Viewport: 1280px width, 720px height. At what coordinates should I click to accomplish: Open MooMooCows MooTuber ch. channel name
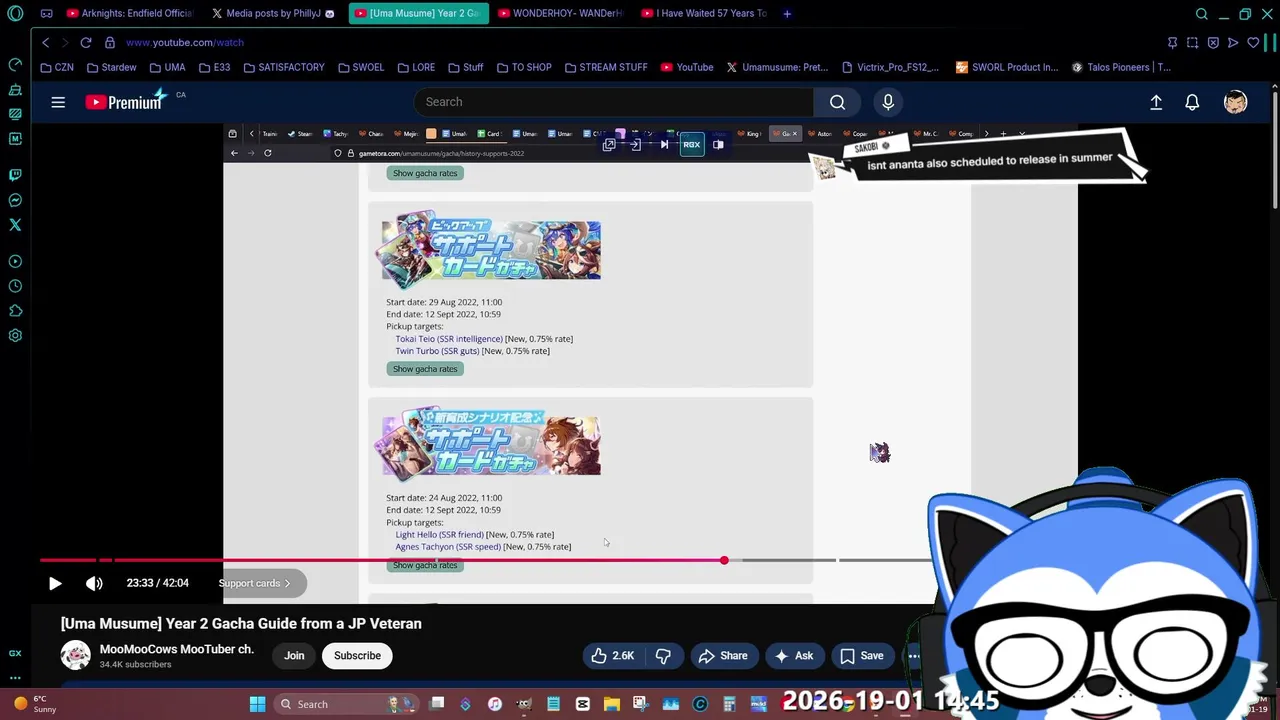[x=177, y=649]
